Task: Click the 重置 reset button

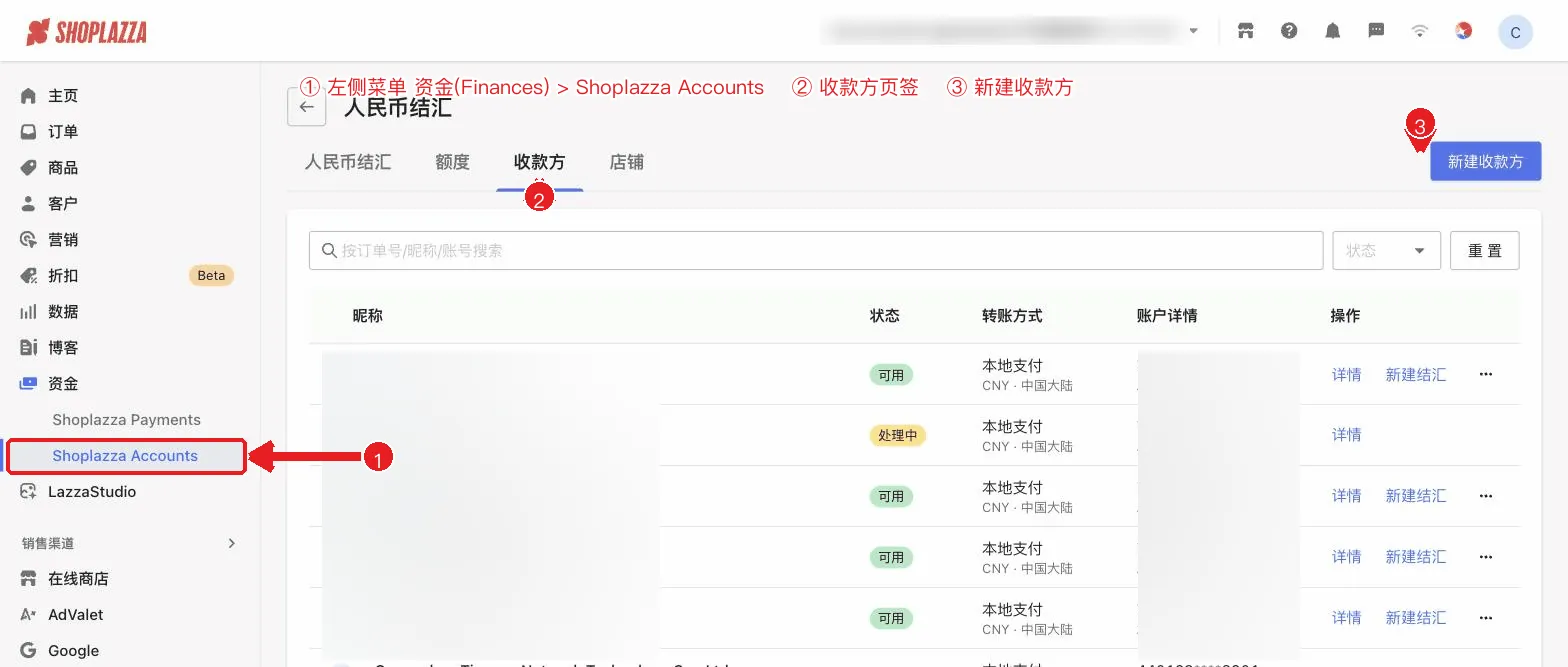Action: (1484, 251)
